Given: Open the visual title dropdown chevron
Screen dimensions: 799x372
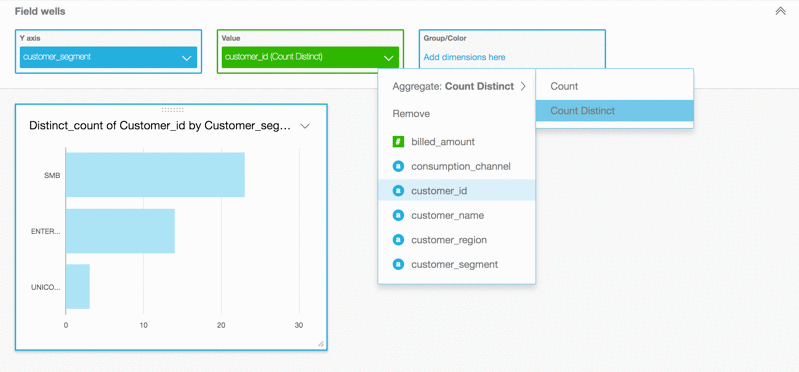Looking at the screenshot, I should pos(305,126).
